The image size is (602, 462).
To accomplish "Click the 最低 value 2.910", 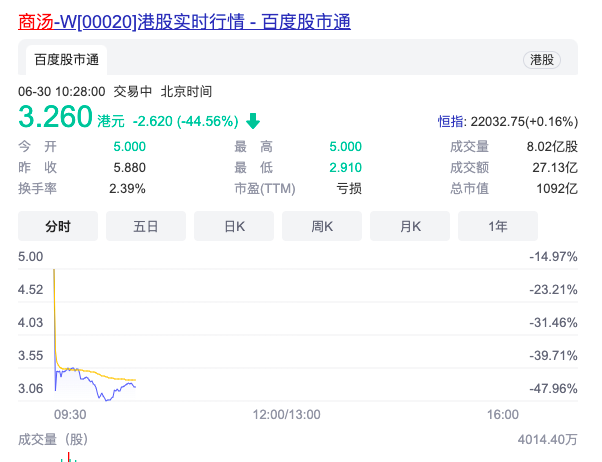I will [x=346, y=167].
